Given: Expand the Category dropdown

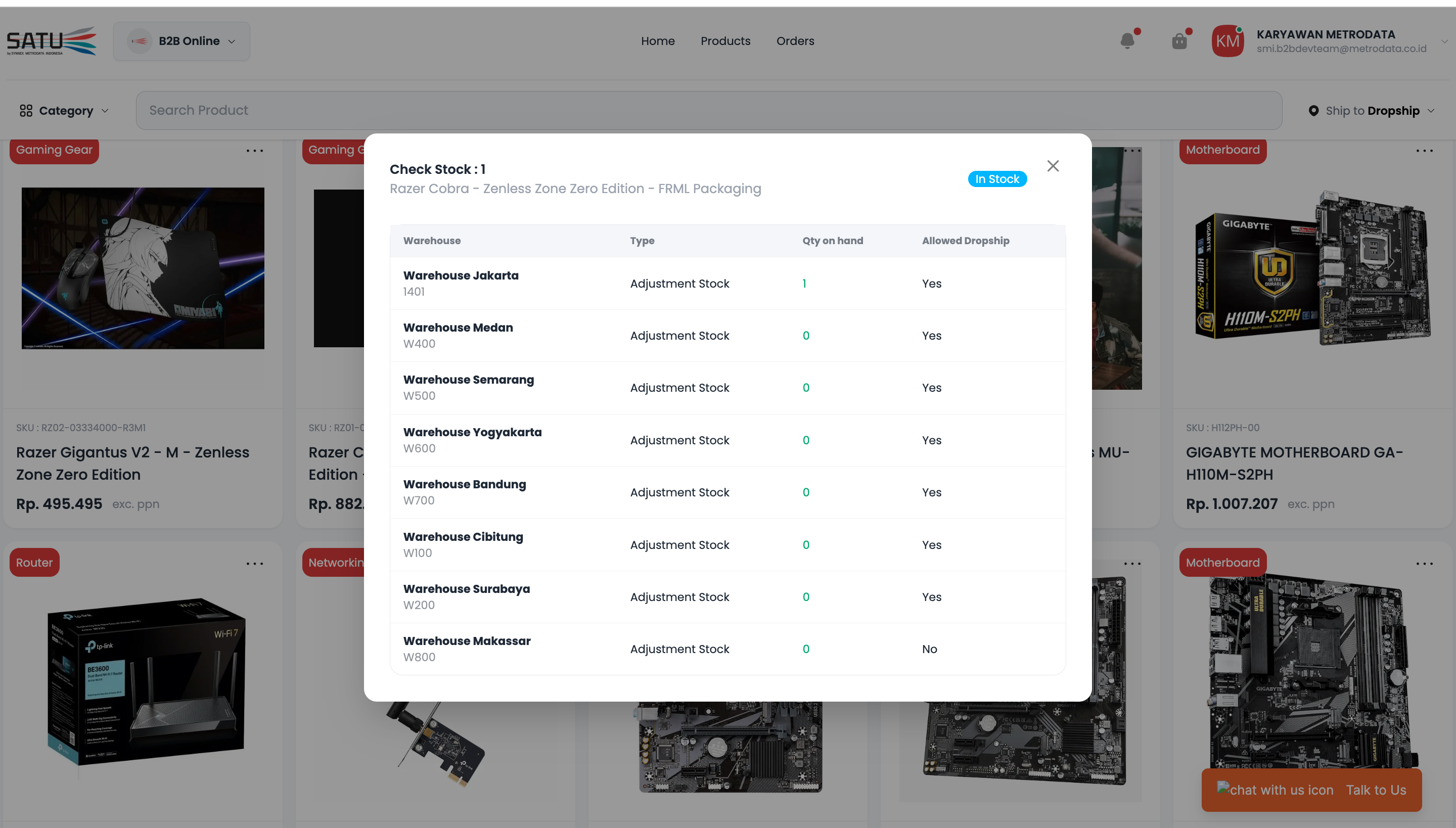Looking at the screenshot, I should (x=64, y=111).
